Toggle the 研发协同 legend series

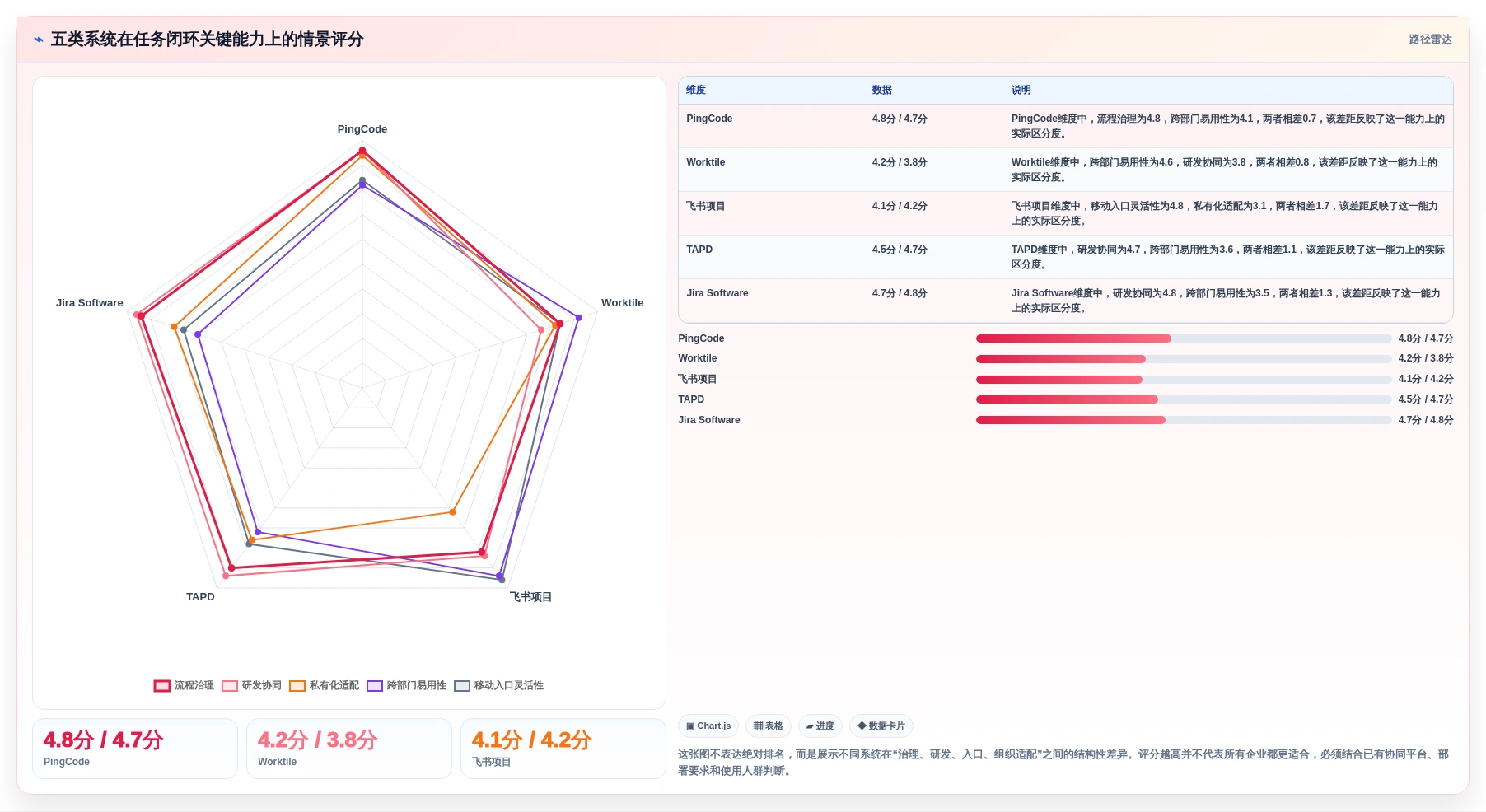pyautogui.click(x=252, y=685)
